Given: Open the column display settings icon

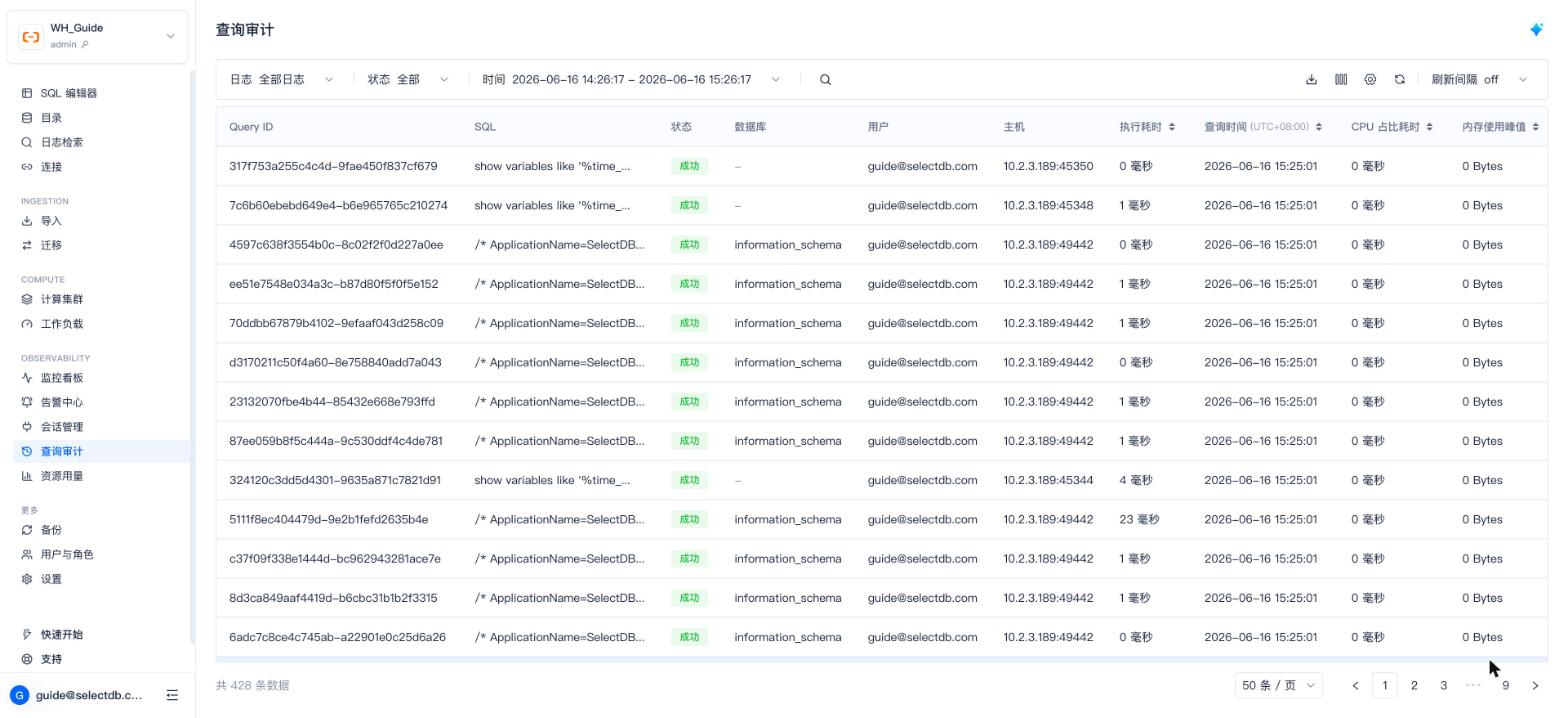Looking at the screenshot, I should click(x=1341, y=80).
